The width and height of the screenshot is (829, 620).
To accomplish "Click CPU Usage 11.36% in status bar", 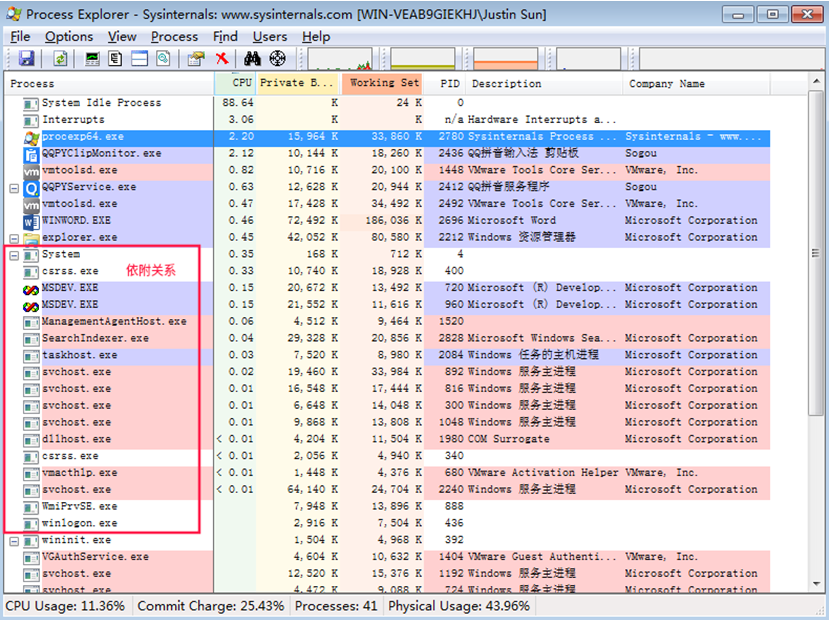I will point(66,606).
